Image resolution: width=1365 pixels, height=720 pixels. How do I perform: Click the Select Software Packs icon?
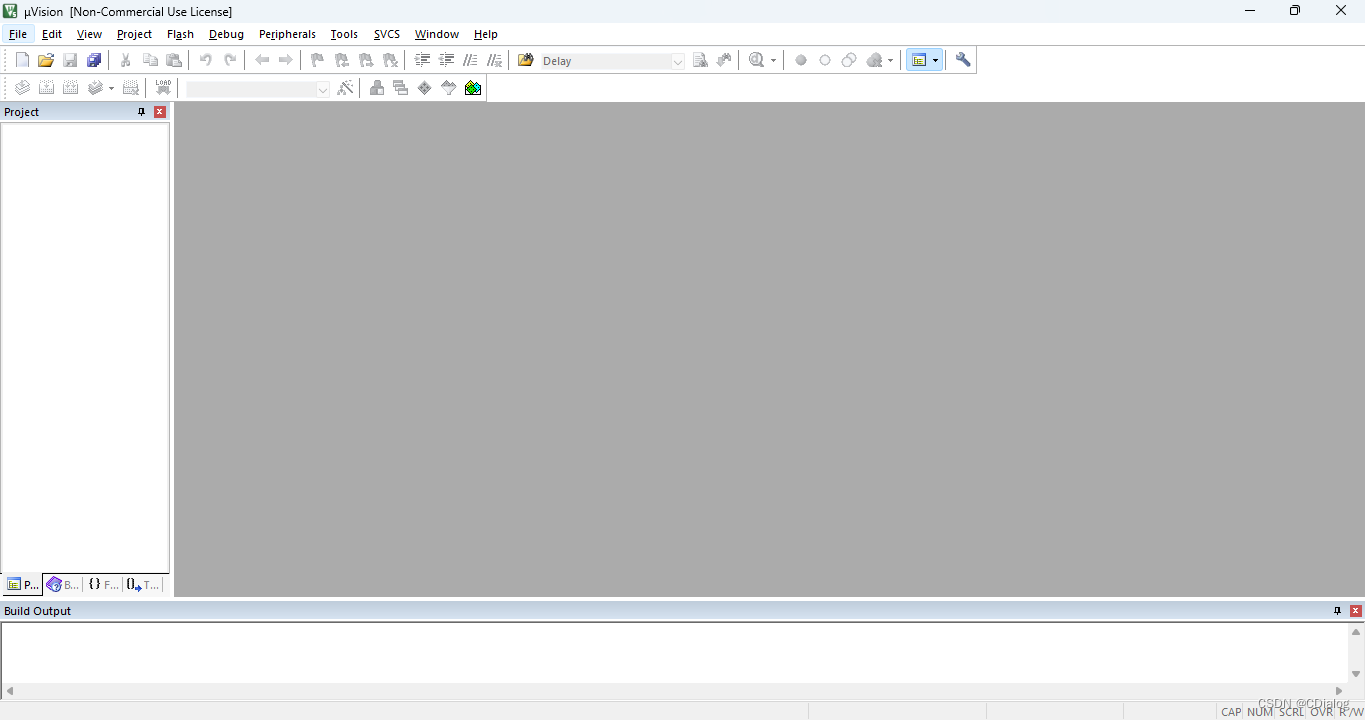click(x=449, y=88)
